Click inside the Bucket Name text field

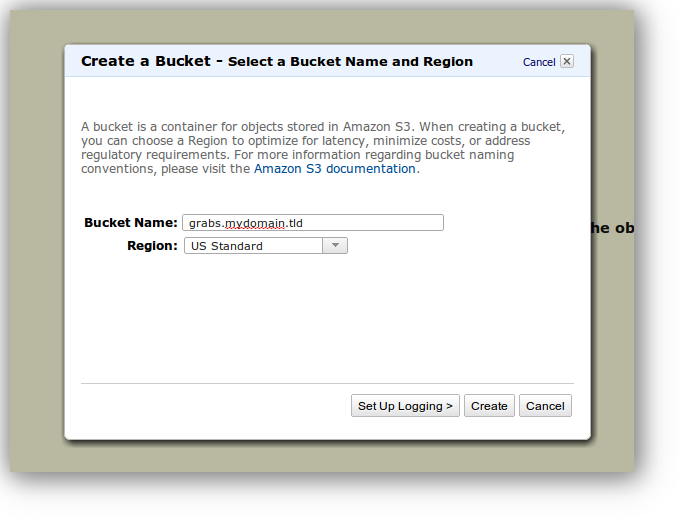(x=370, y=223)
